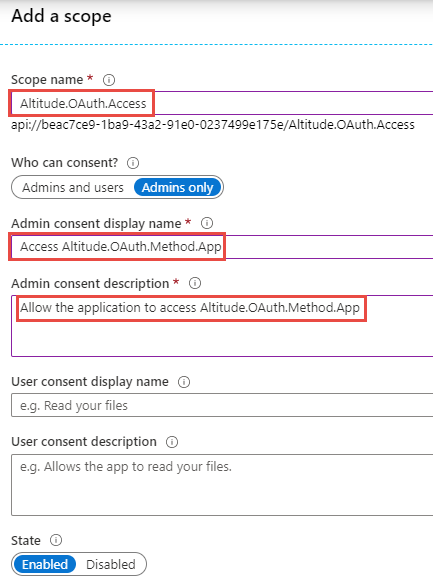Set the scope state to Enabled

[45, 564]
